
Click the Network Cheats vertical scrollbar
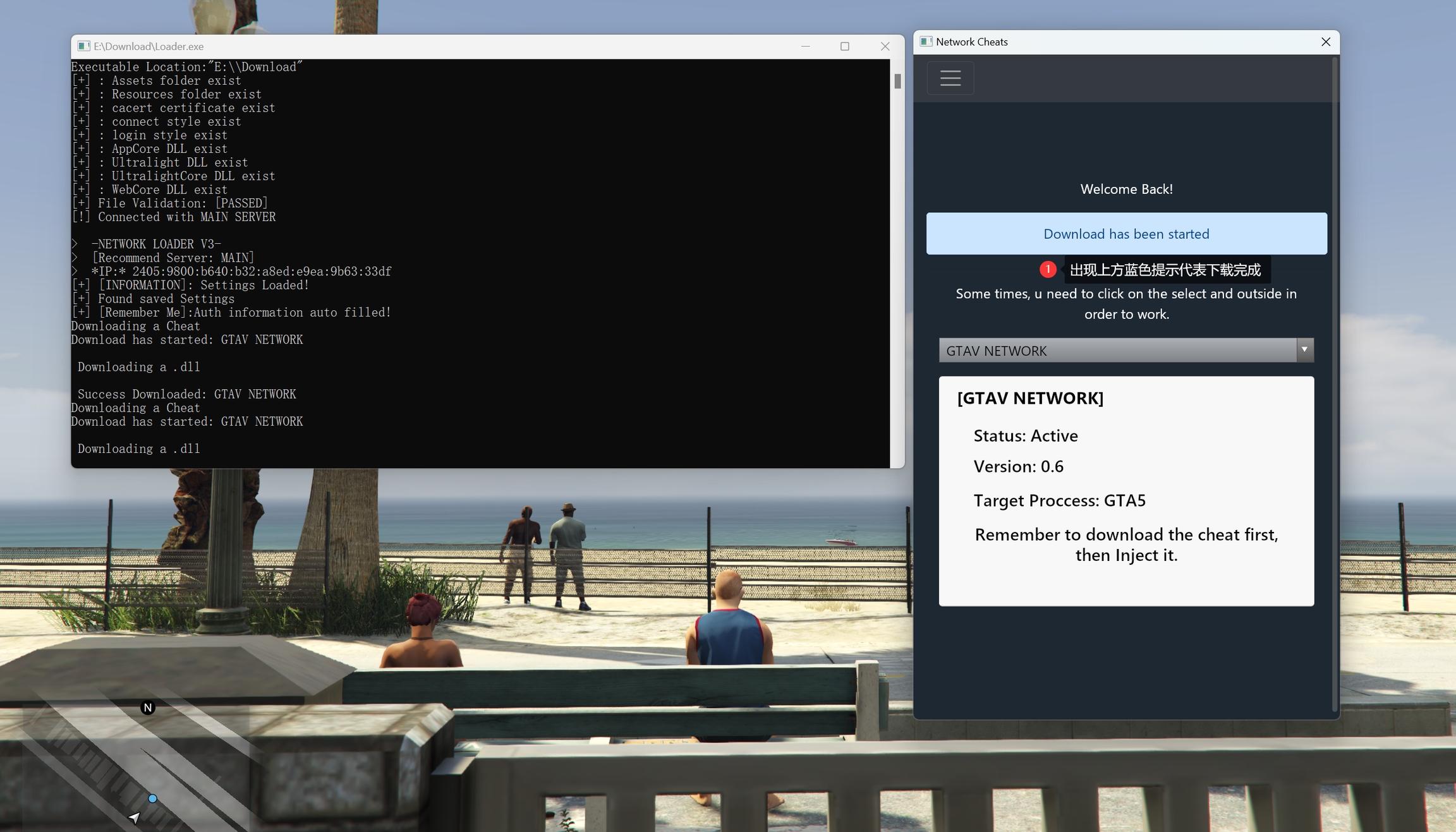click(x=1334, y=379)
